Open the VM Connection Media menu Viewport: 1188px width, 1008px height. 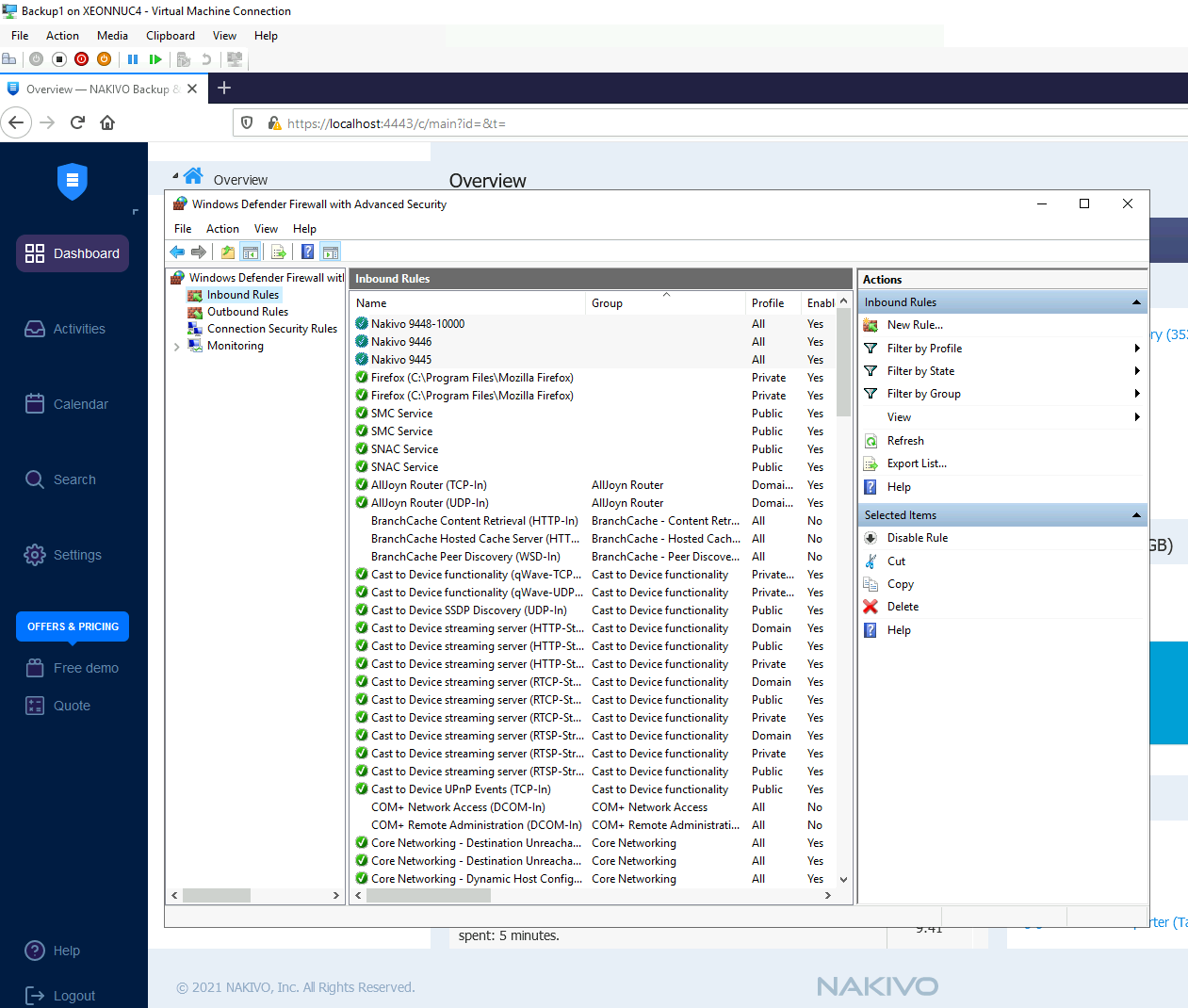point(112,36)
